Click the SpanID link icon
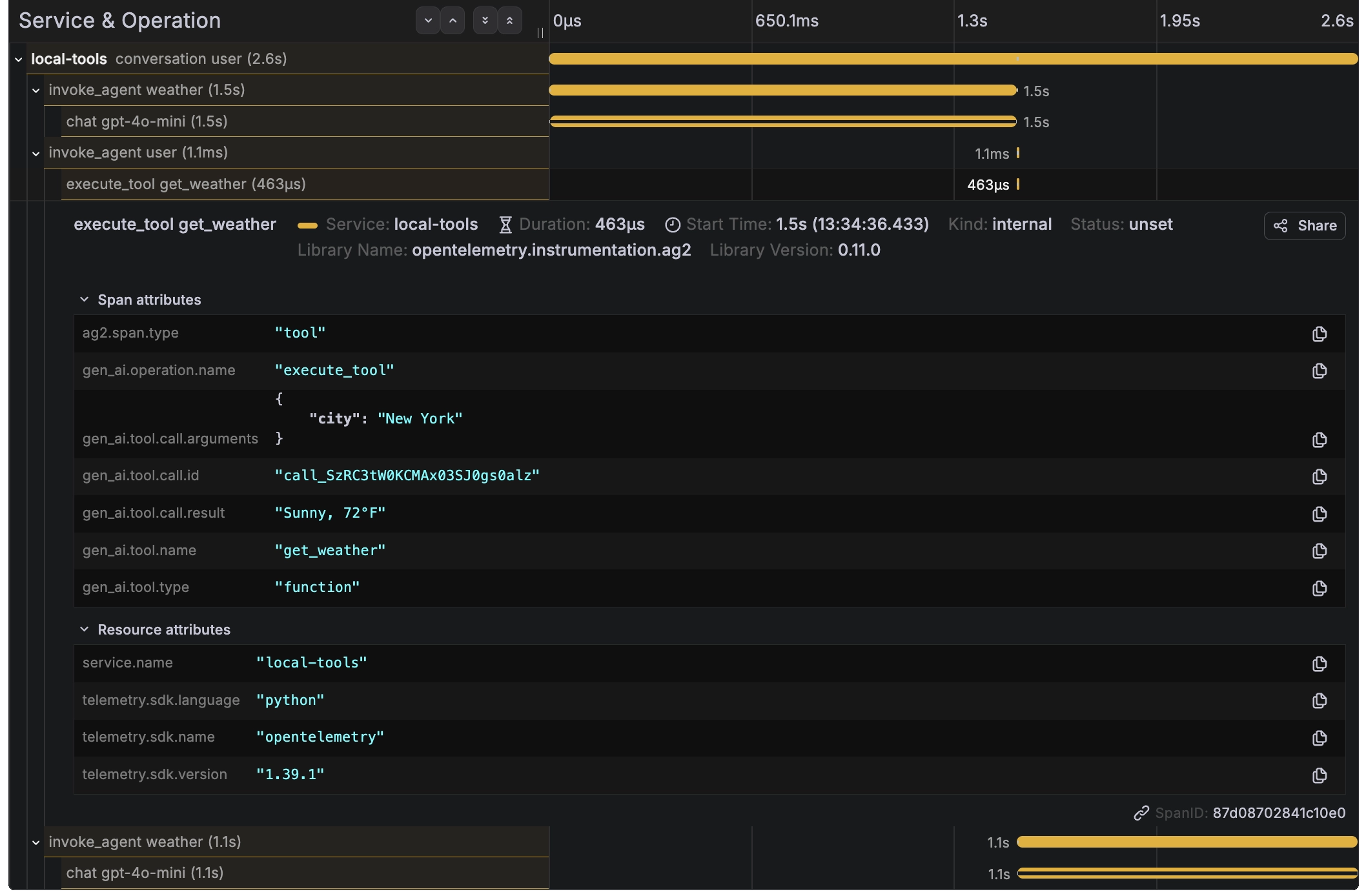This screenshot has height=896, width=1366. (x=1141, y=813)
